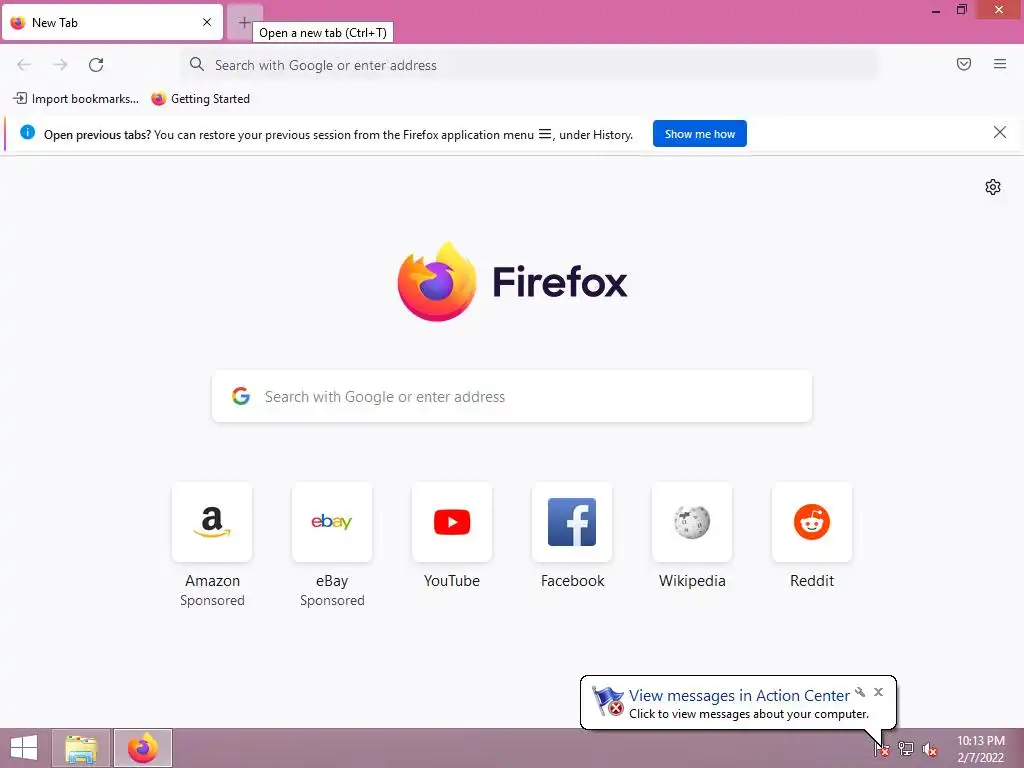The width and height of the screenshot is (1024, 768).
Task: Open the Save to Pocket icon
Action: 964,64
